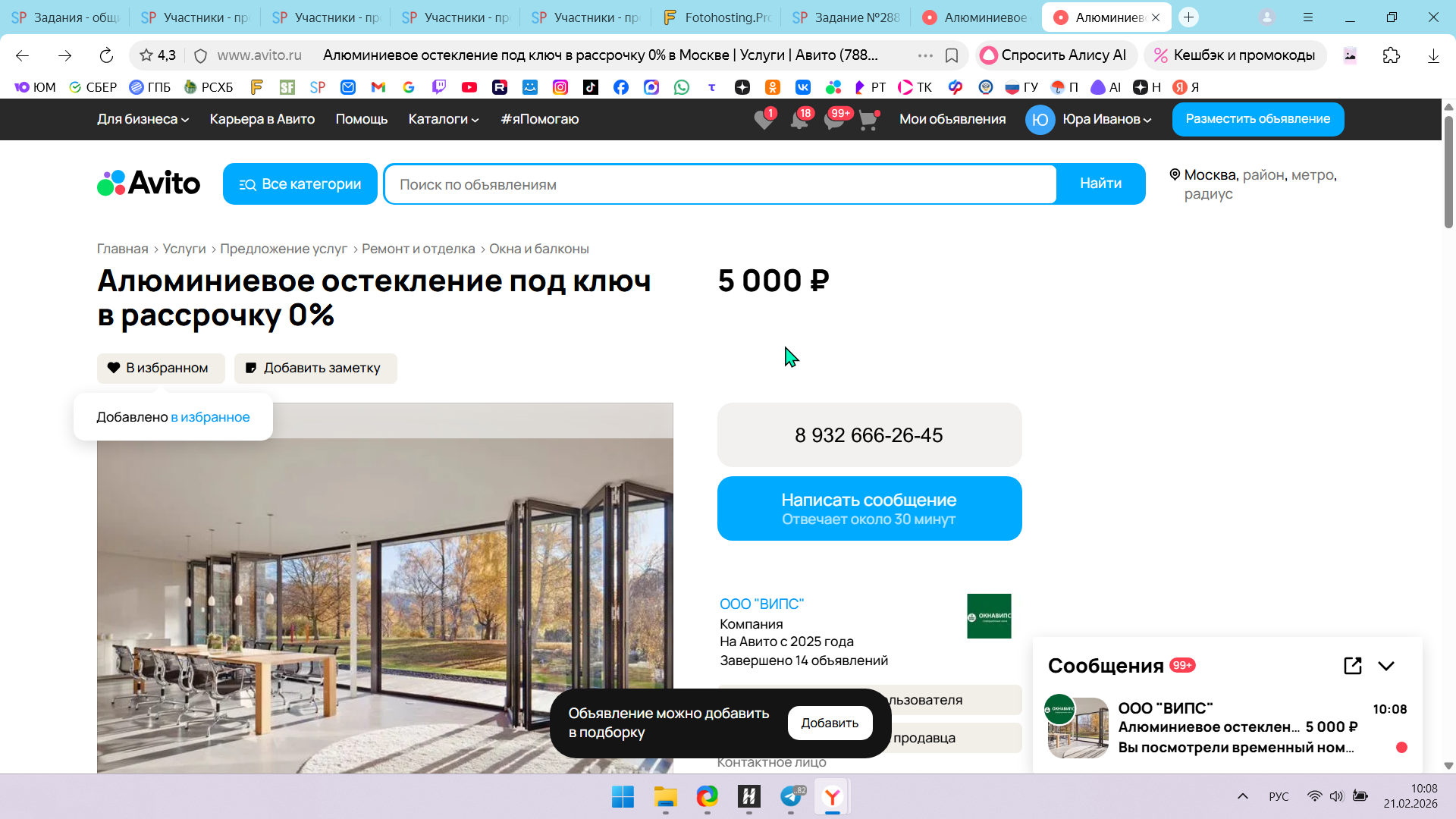Open the shopping cart icon
The image size is (1456, 819).
click(x=868, y=120)
